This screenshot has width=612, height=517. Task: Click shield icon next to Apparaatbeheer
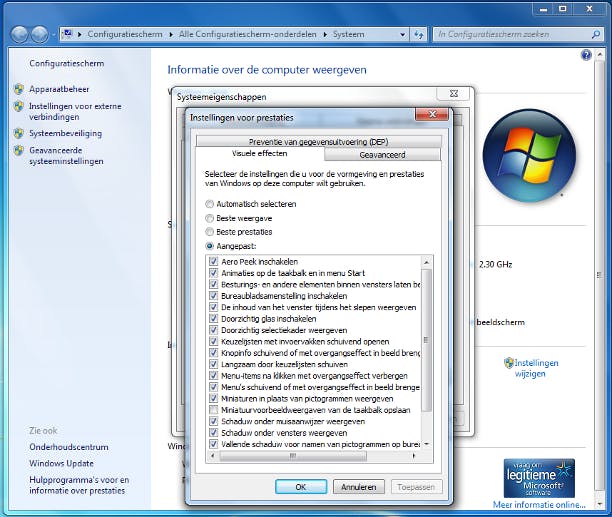(19, 89)
